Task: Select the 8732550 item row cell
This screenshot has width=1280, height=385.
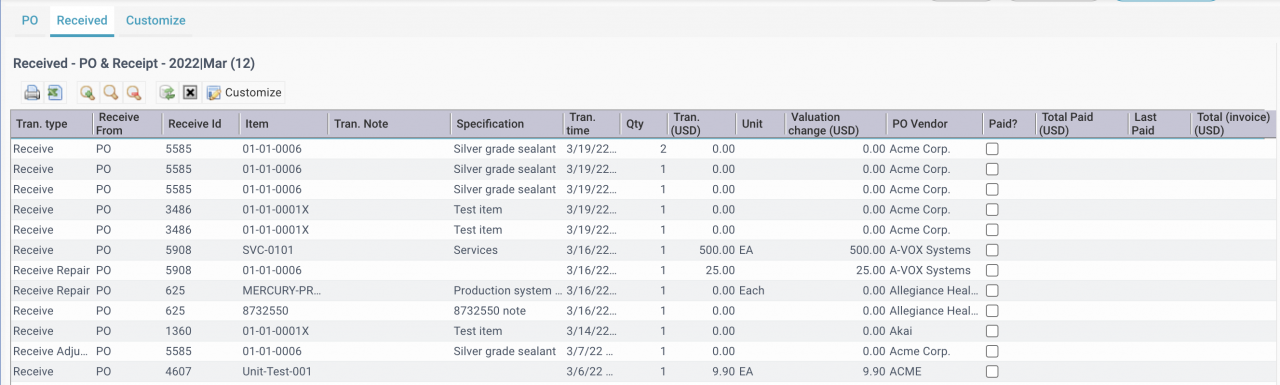Action: (265, 311)
